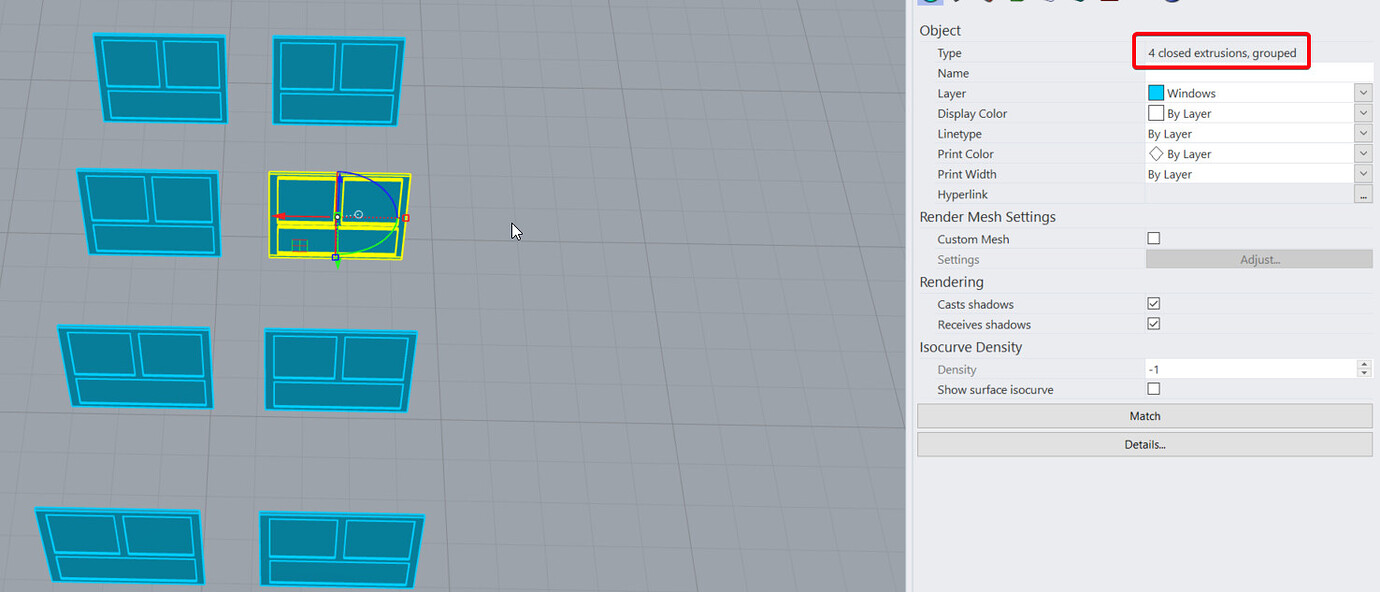Viewport: 1380px width, 592px height.
Task: Open the Details dialog
Action: [x=1145, y=444]
